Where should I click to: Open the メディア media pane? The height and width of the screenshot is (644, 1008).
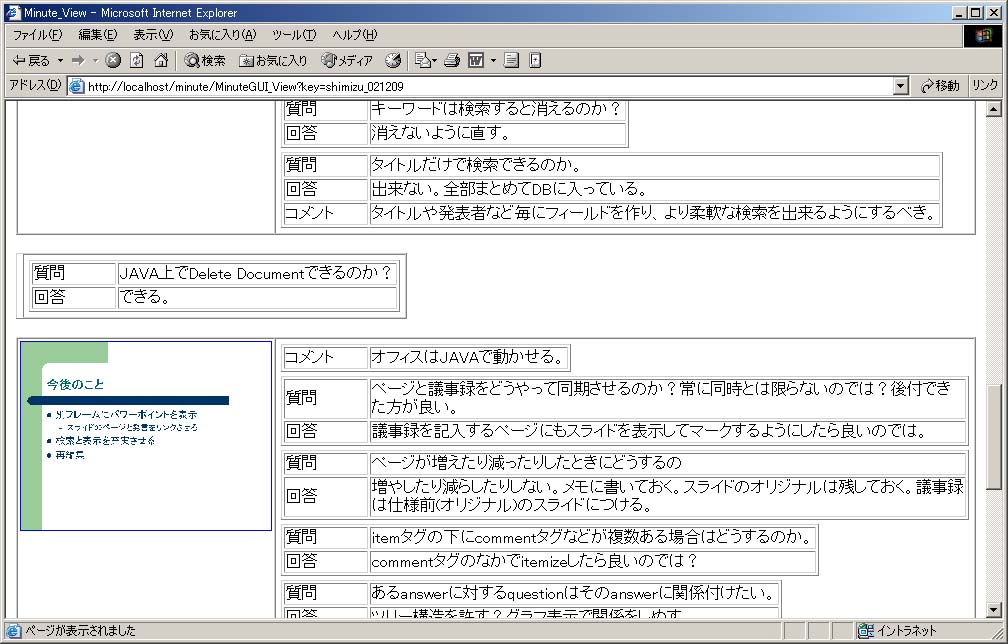(x=347, y=60)
